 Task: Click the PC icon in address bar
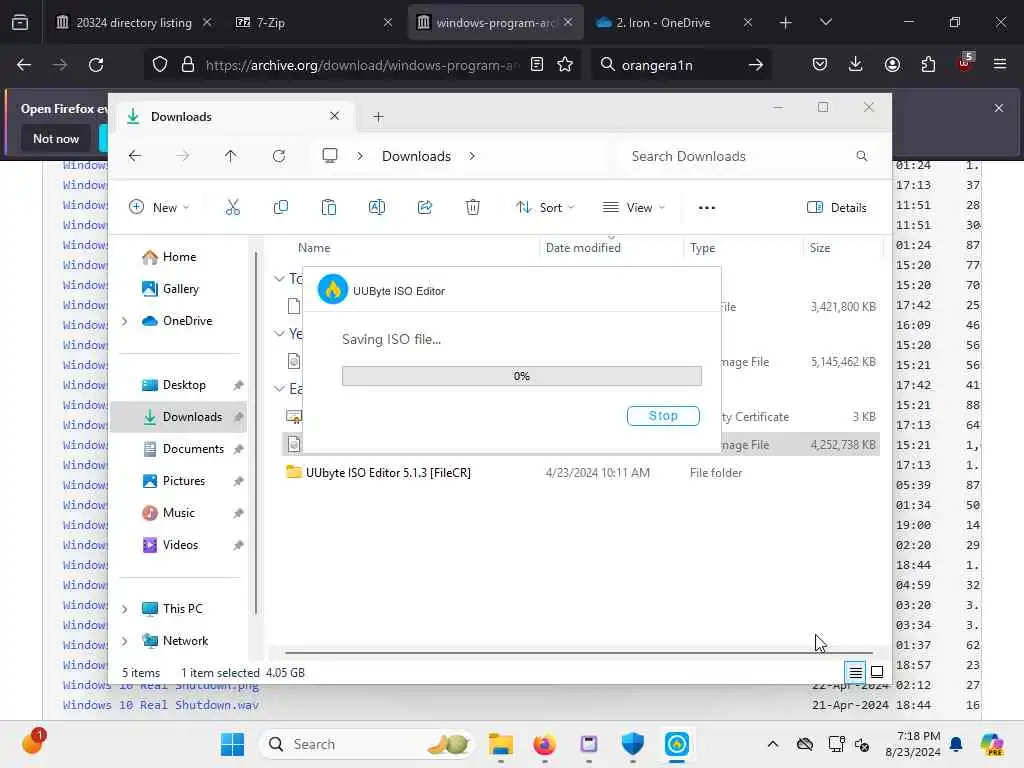coord(330,156)
